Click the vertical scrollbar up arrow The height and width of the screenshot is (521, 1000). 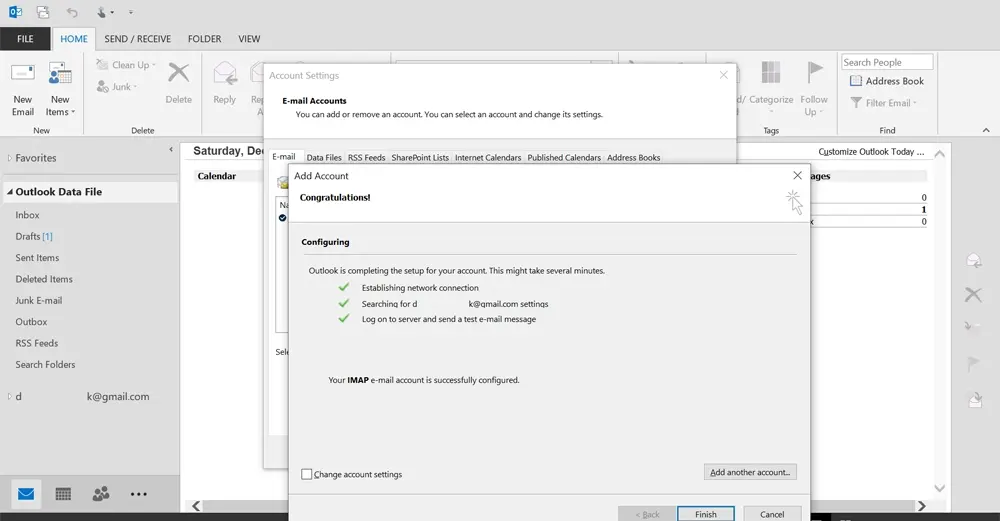coord(939,154)
